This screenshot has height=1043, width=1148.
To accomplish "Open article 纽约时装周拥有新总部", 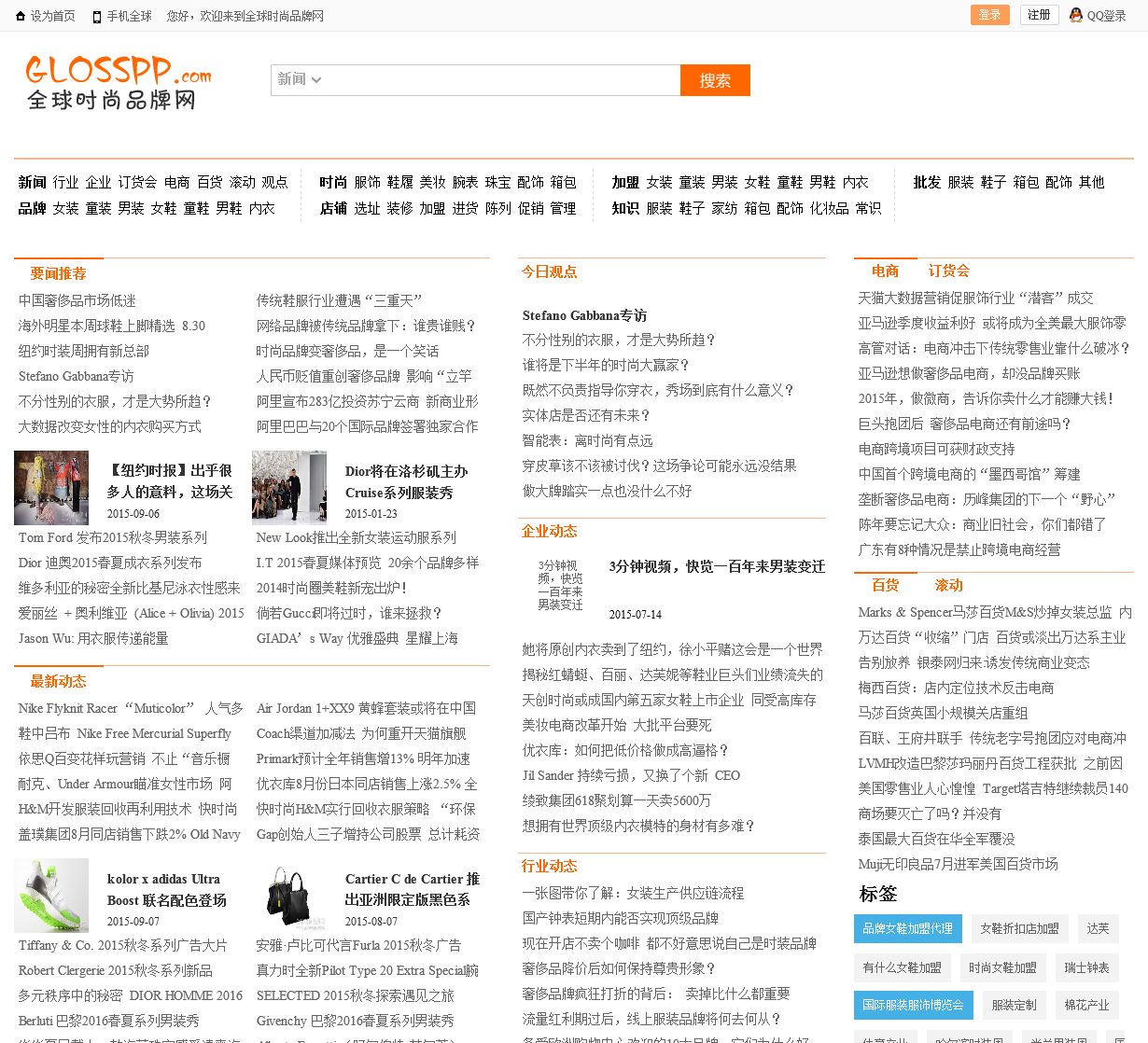I will 84,351.
